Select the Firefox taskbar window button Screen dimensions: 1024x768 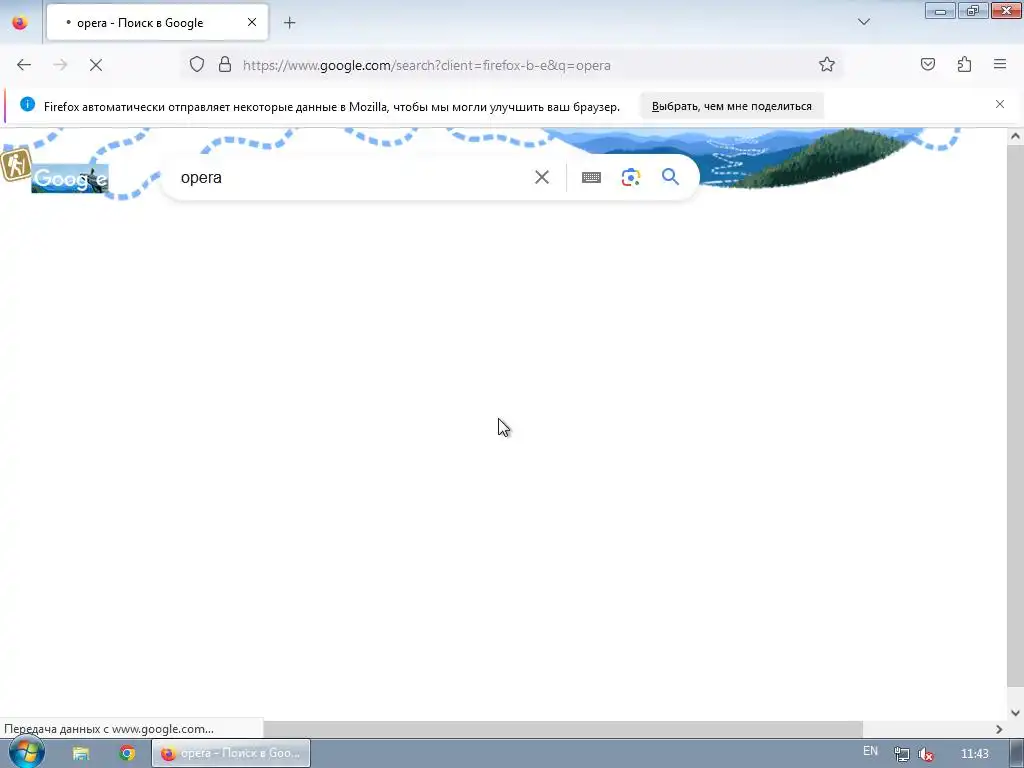231,753
